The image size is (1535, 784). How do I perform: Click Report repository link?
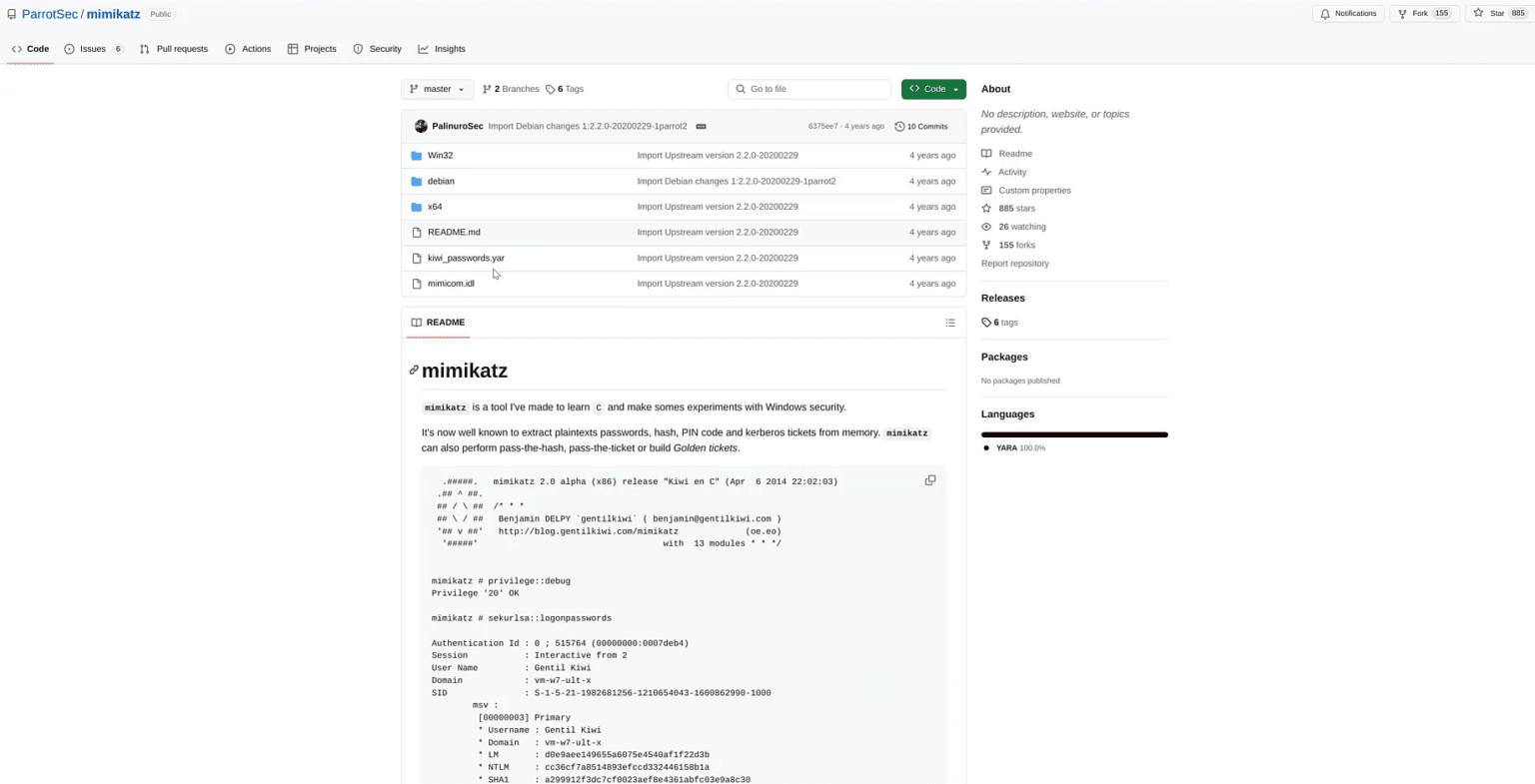pos(1014,263)
